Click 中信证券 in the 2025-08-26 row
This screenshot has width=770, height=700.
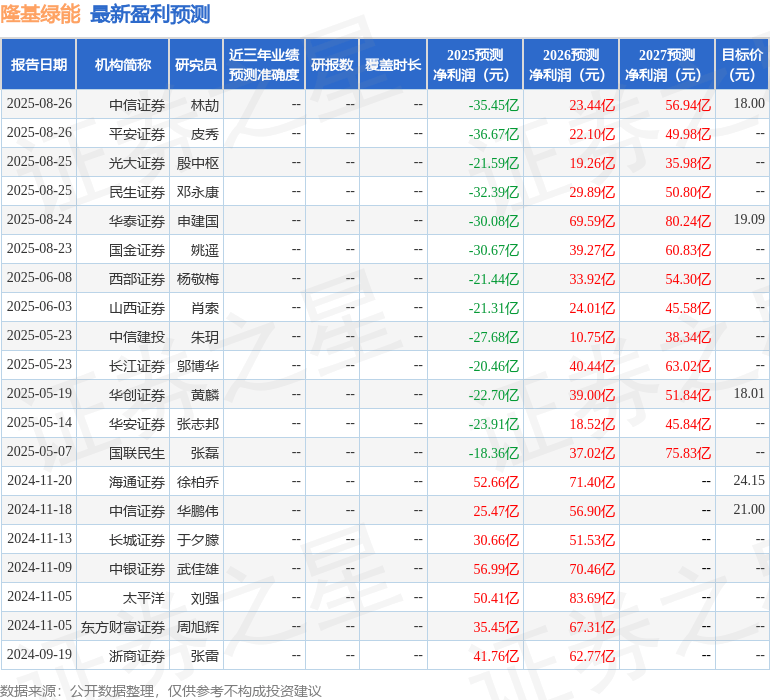137,105
